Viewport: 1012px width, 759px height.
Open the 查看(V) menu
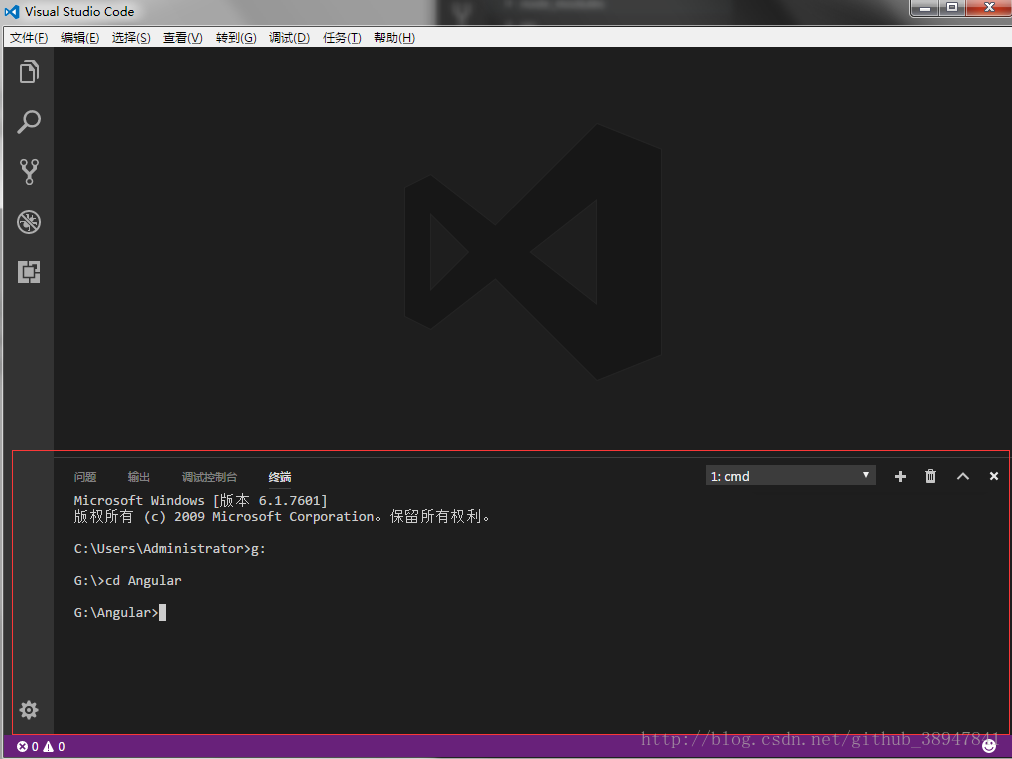(x=183, y=38)
